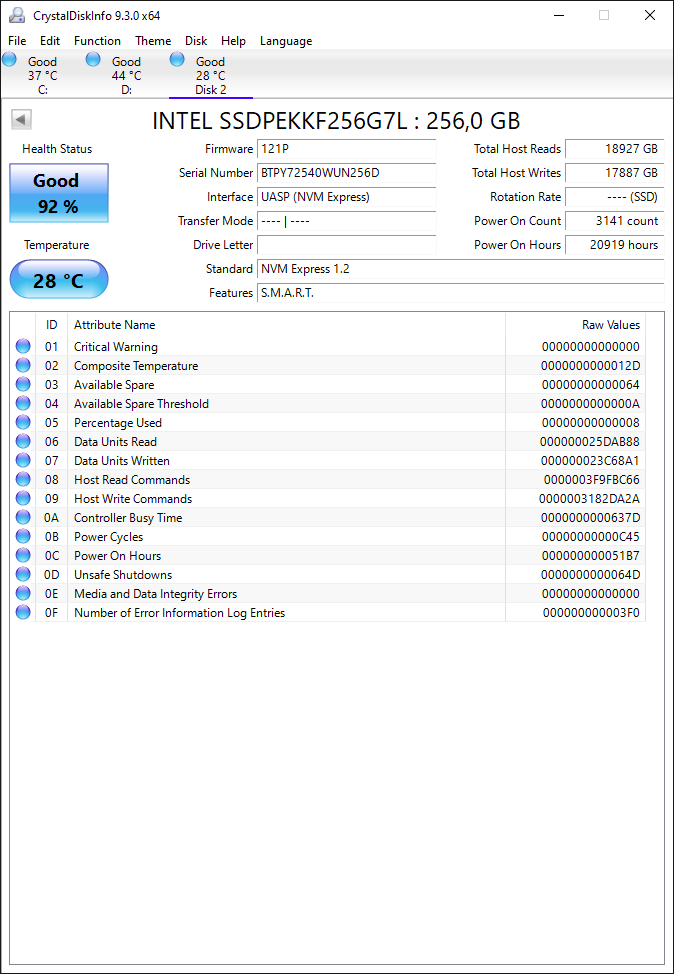Select the Host Read Commands attribute name
The image size is (674, 974).
tap(132, 480)
